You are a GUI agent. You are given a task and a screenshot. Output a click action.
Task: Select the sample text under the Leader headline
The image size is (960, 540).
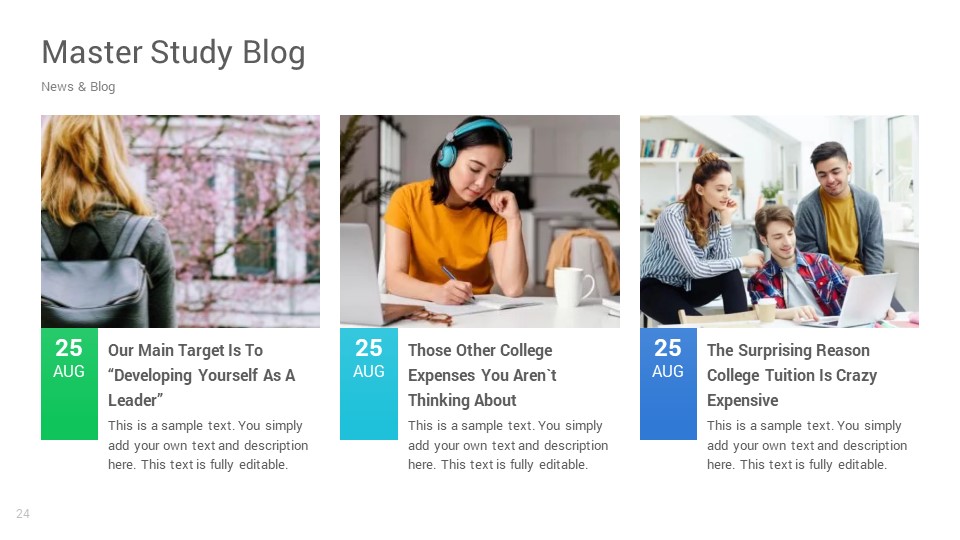pos(207,445)
